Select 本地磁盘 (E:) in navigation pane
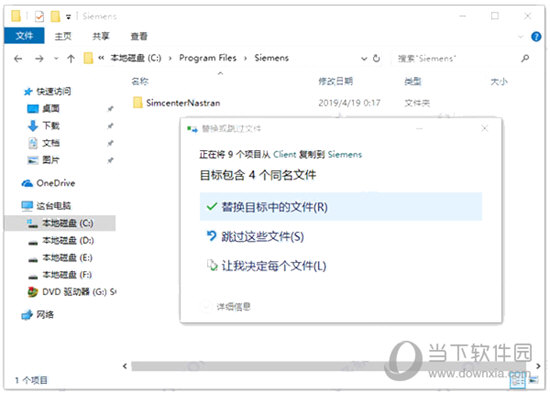The height and width of the screenshot is (393, 550). [67, 258]
